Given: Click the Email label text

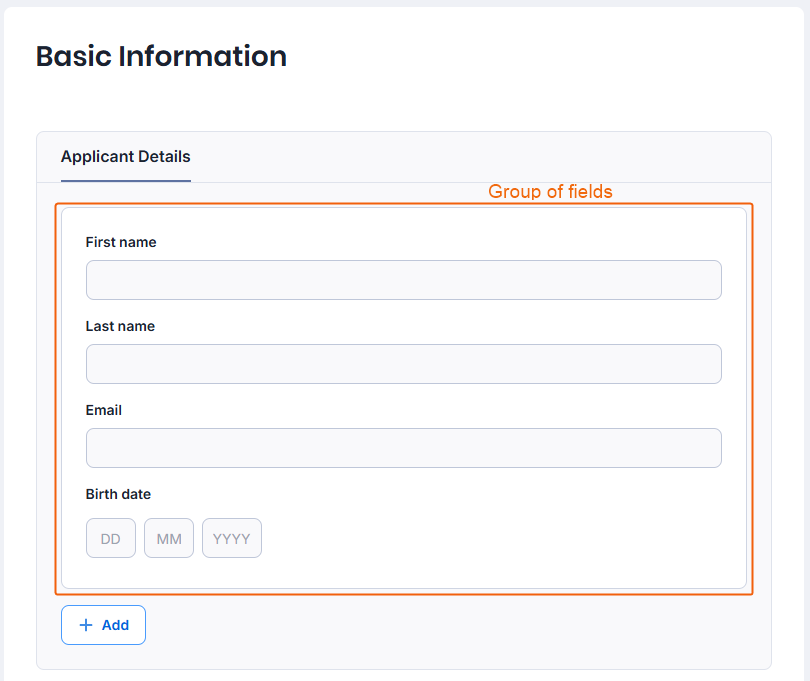Looking at the screenshot, I should (104, 410).
